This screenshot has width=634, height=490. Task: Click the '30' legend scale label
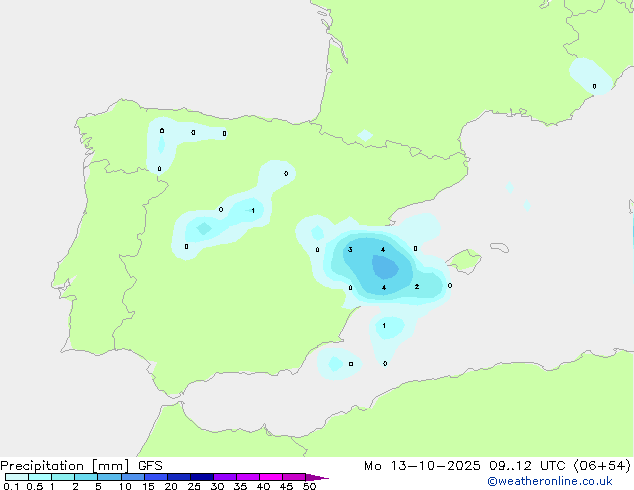tap(217, 486)
